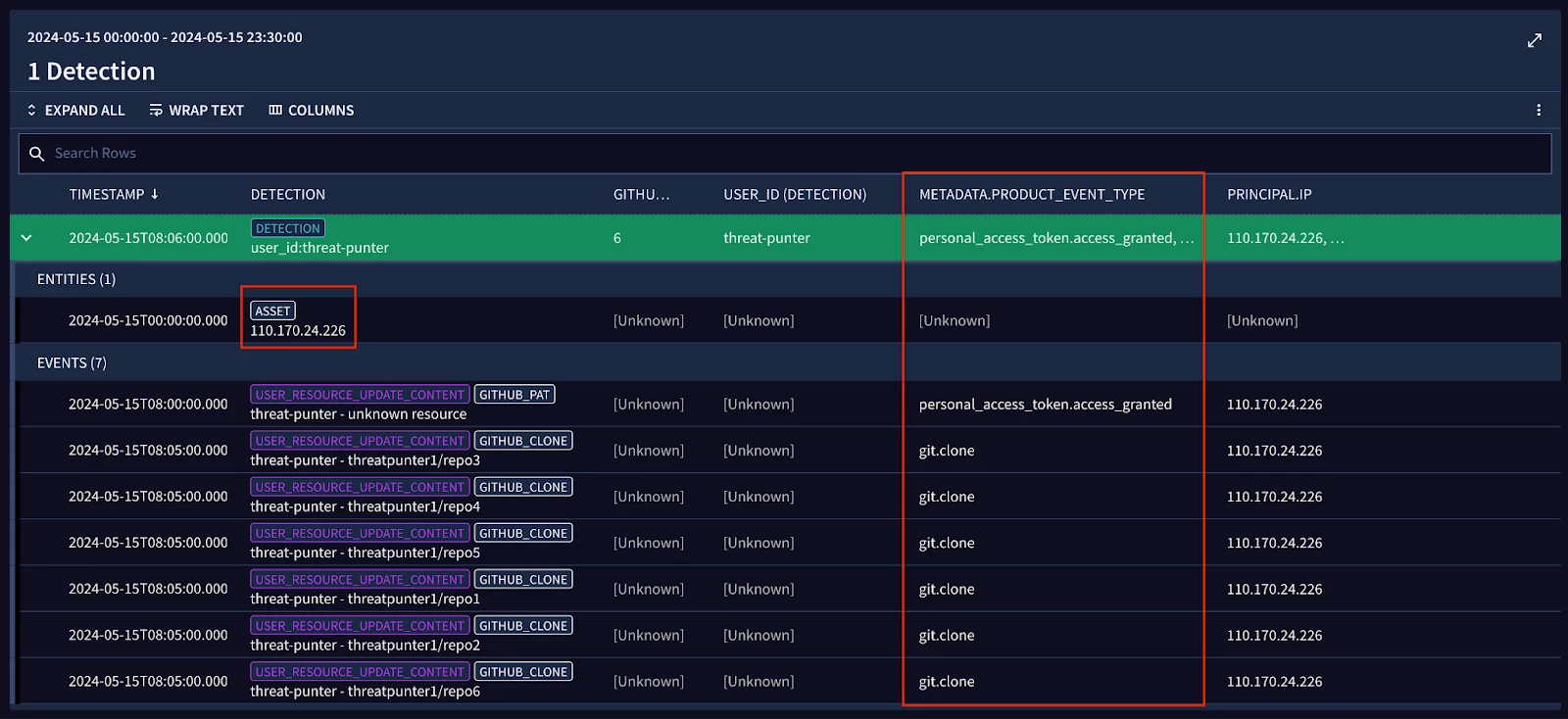Image resolution: width=1568 pixels, height=719 pixels.
Task: Click USER_RESOURCE_UPDATE_CONTENT tag on repo5 row
Action: [x=360, y=533]
